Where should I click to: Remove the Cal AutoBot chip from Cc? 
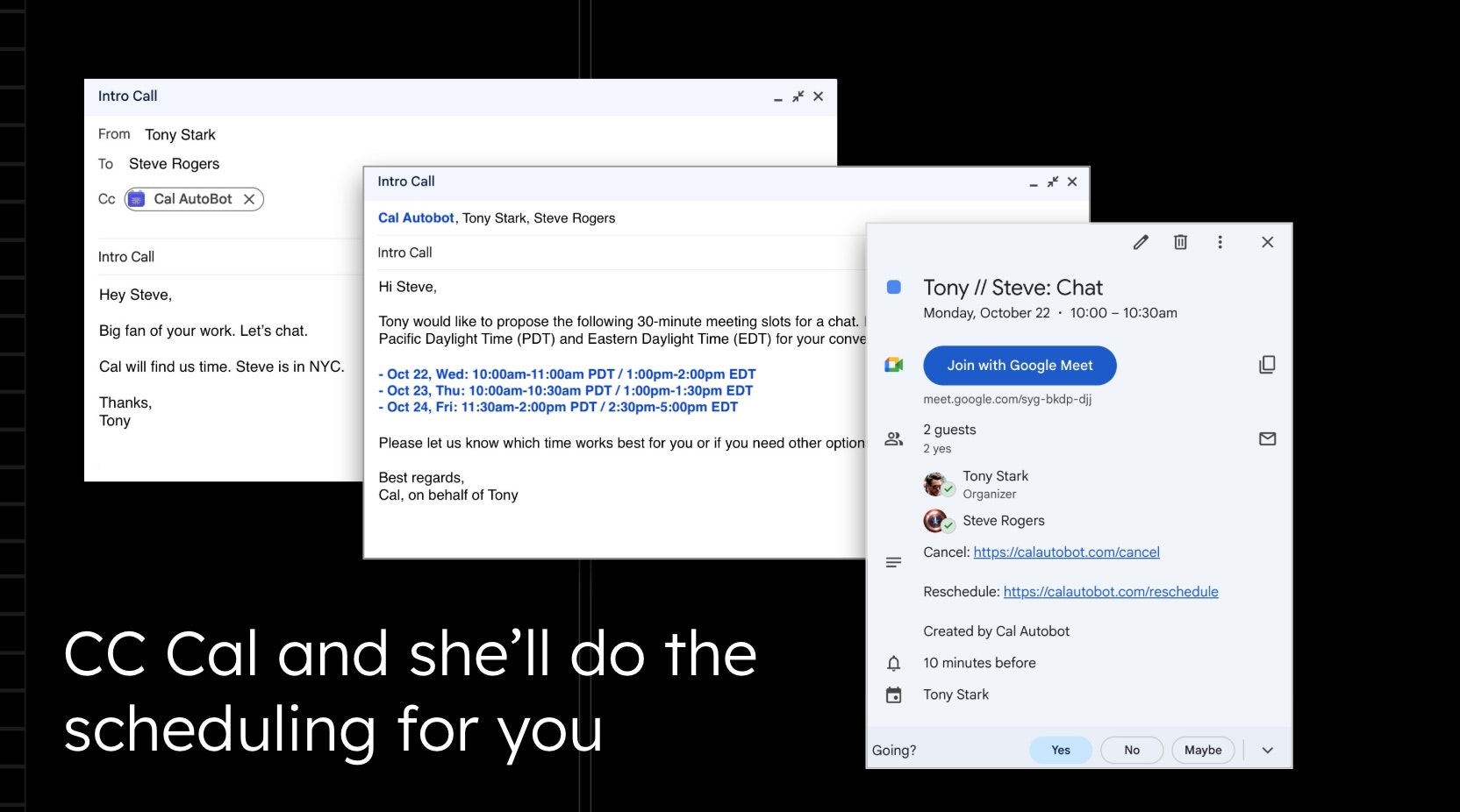(x=249, y=199)
